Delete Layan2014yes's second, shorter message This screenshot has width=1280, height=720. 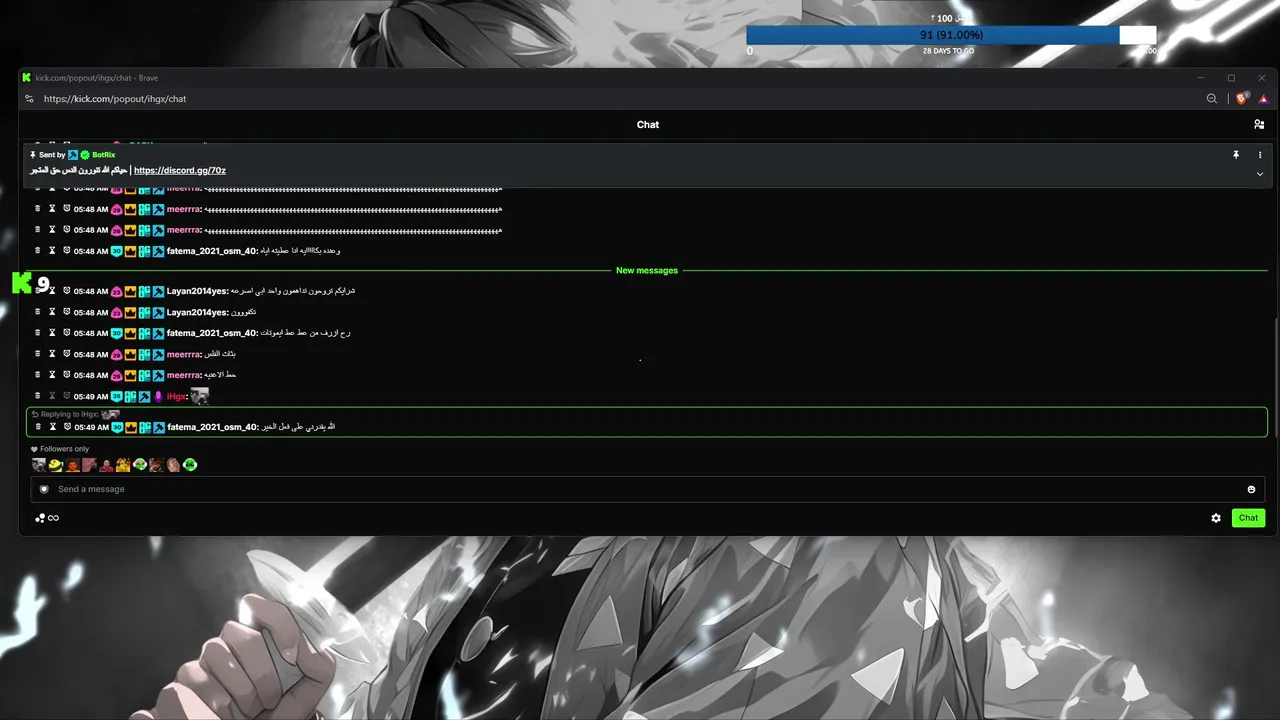coord(38,312)
